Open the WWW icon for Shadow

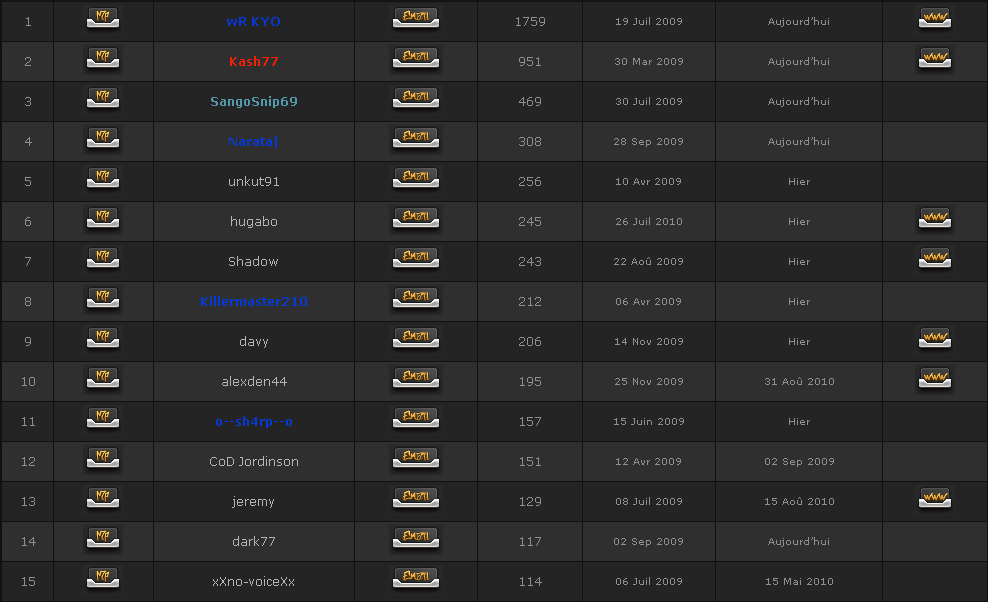[934, 259]
